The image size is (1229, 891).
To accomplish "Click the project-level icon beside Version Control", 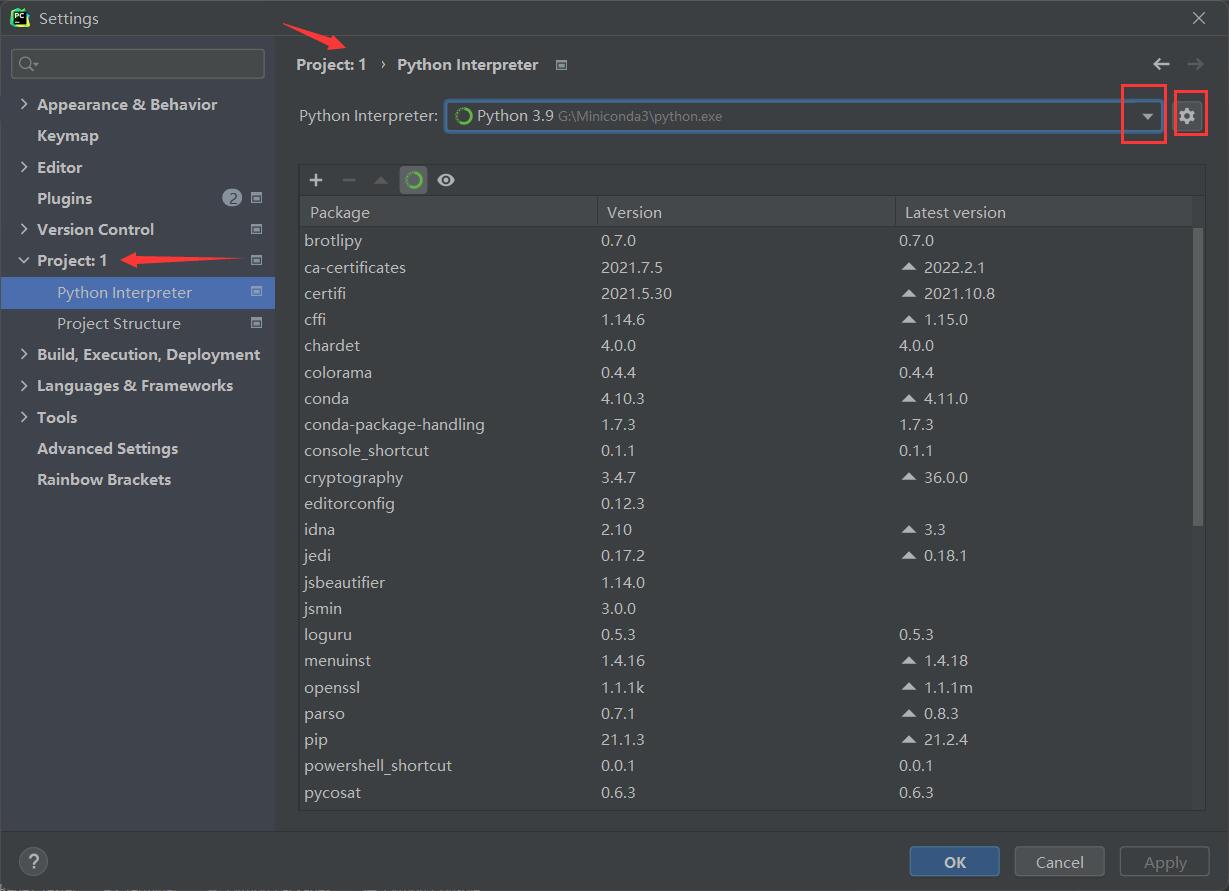I will coord(256,229).
